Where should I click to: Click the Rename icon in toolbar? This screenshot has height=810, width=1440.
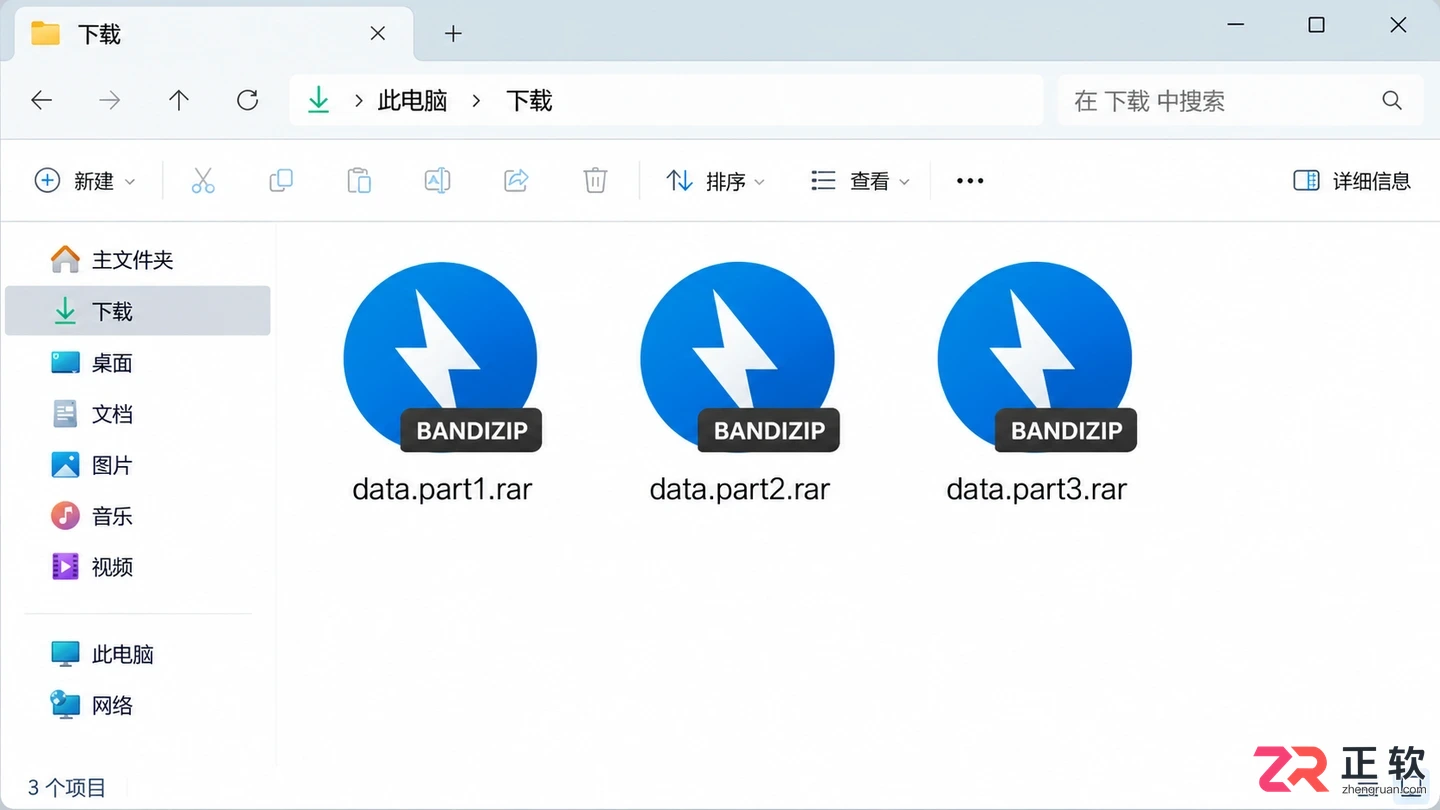coord(437,181)
